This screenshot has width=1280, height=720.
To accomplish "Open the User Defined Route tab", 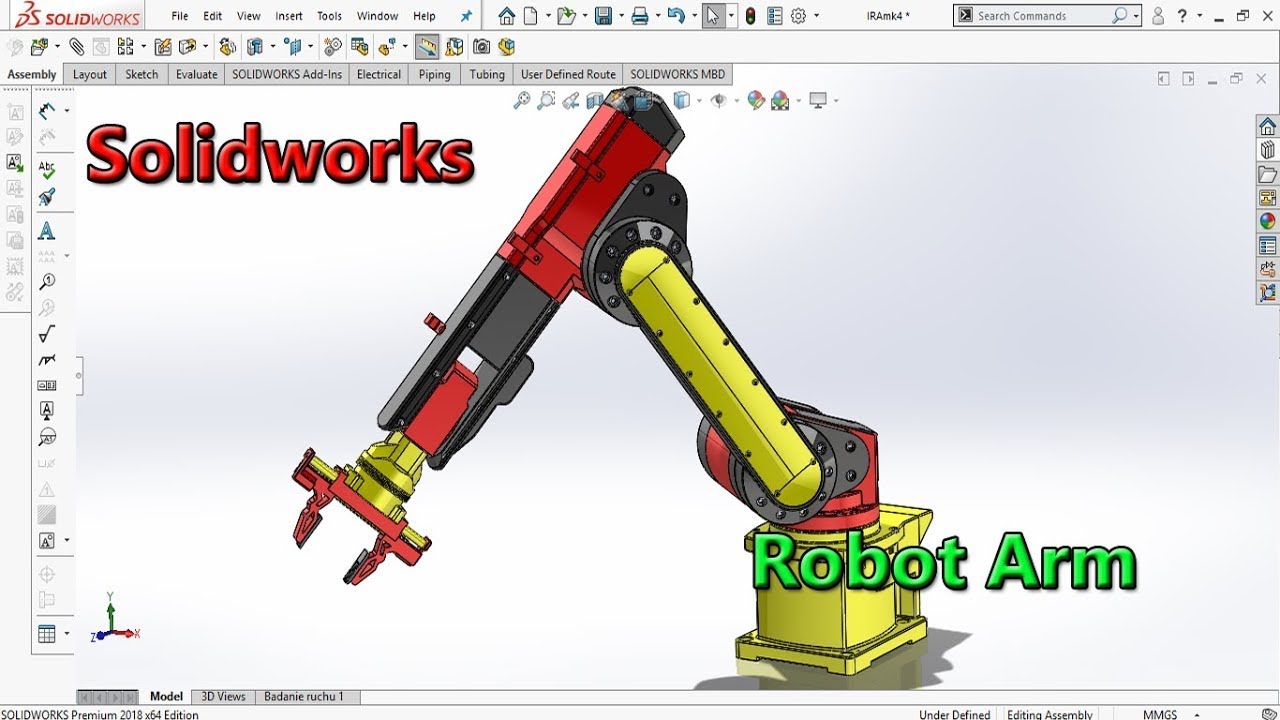I will coord(568,74).
